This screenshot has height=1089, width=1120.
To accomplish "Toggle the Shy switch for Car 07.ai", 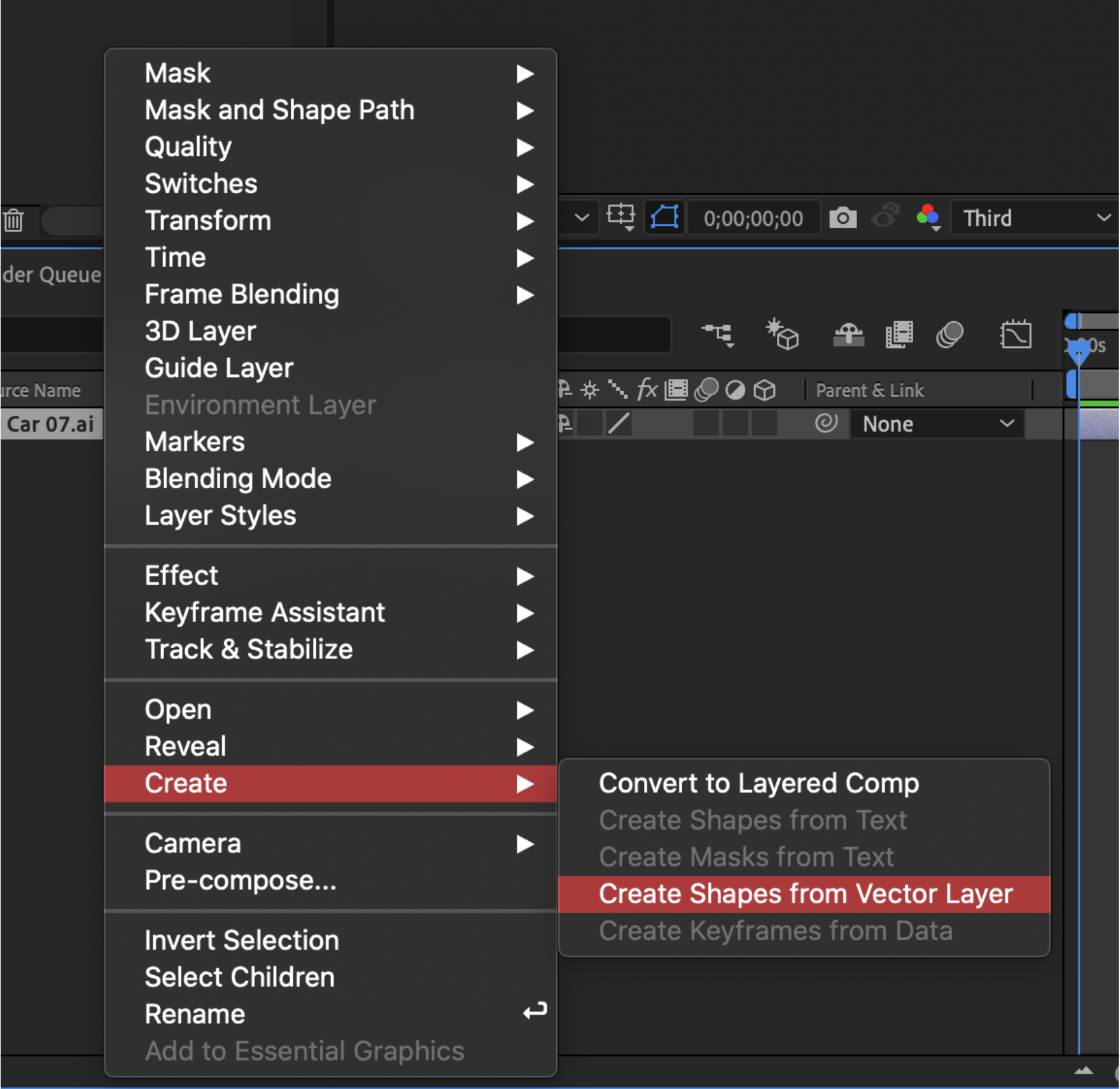I will (565, 424).
